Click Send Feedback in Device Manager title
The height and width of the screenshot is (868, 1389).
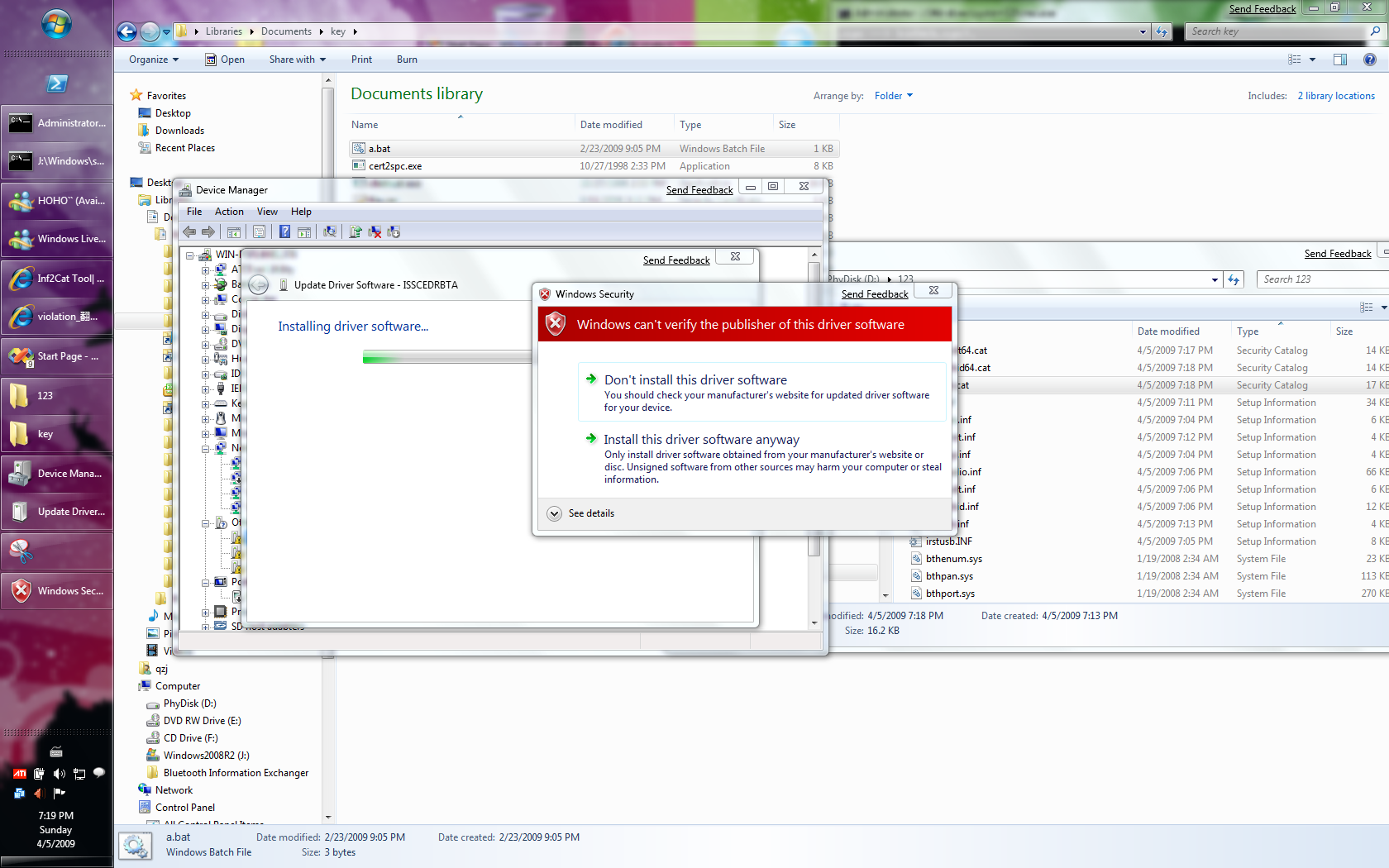(x=699, y=190)
